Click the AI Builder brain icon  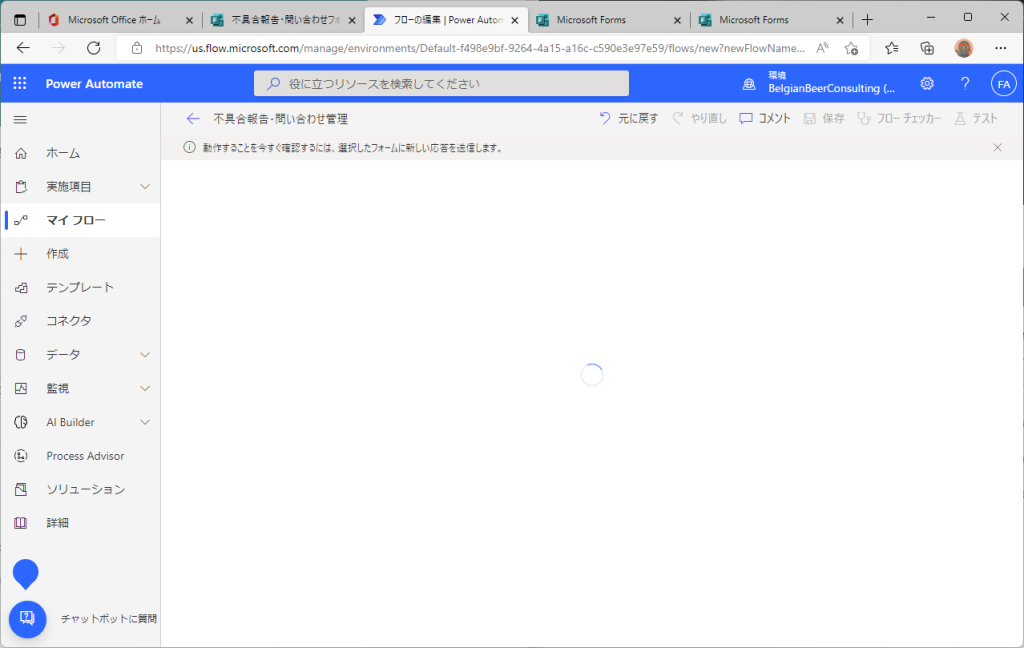pos(21,422)
